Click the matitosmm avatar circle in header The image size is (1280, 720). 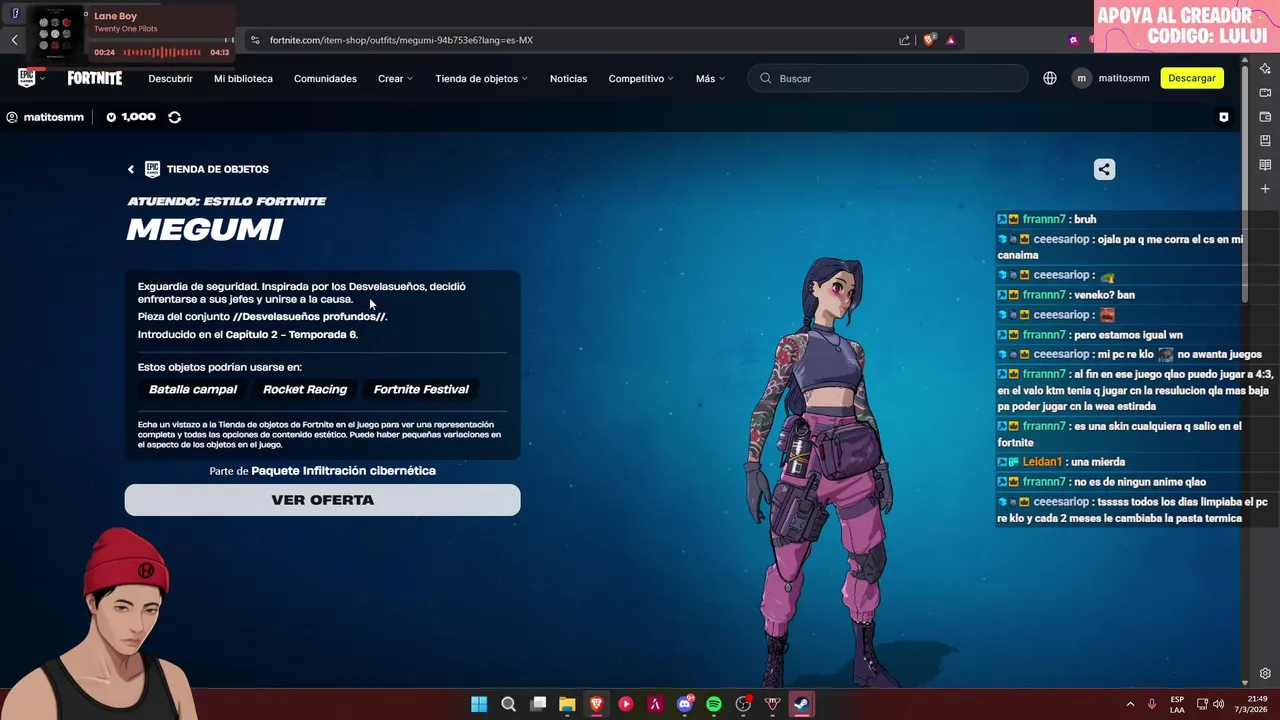[1081, 78]
